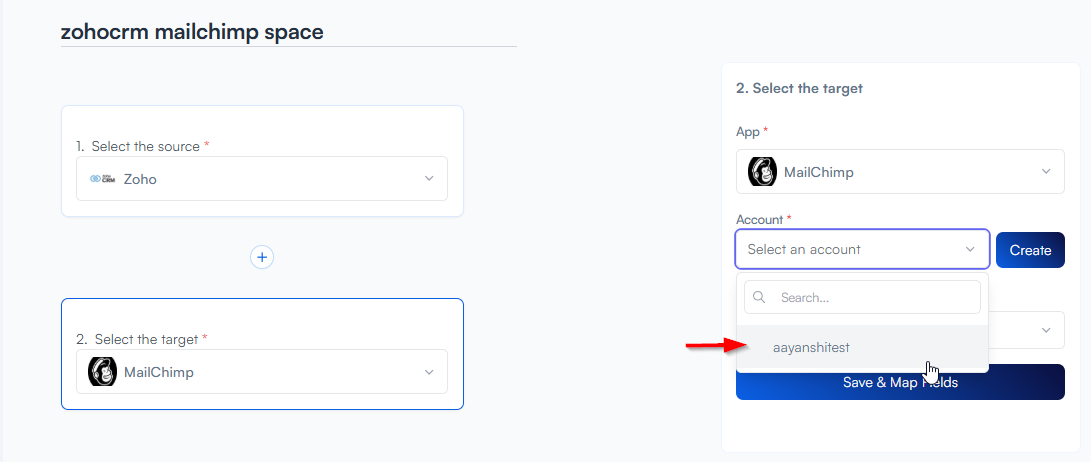Viewport: 1091px width, 462px height.
Task: Click the MailChimp logo in left target card
Action: coord(103,372)
